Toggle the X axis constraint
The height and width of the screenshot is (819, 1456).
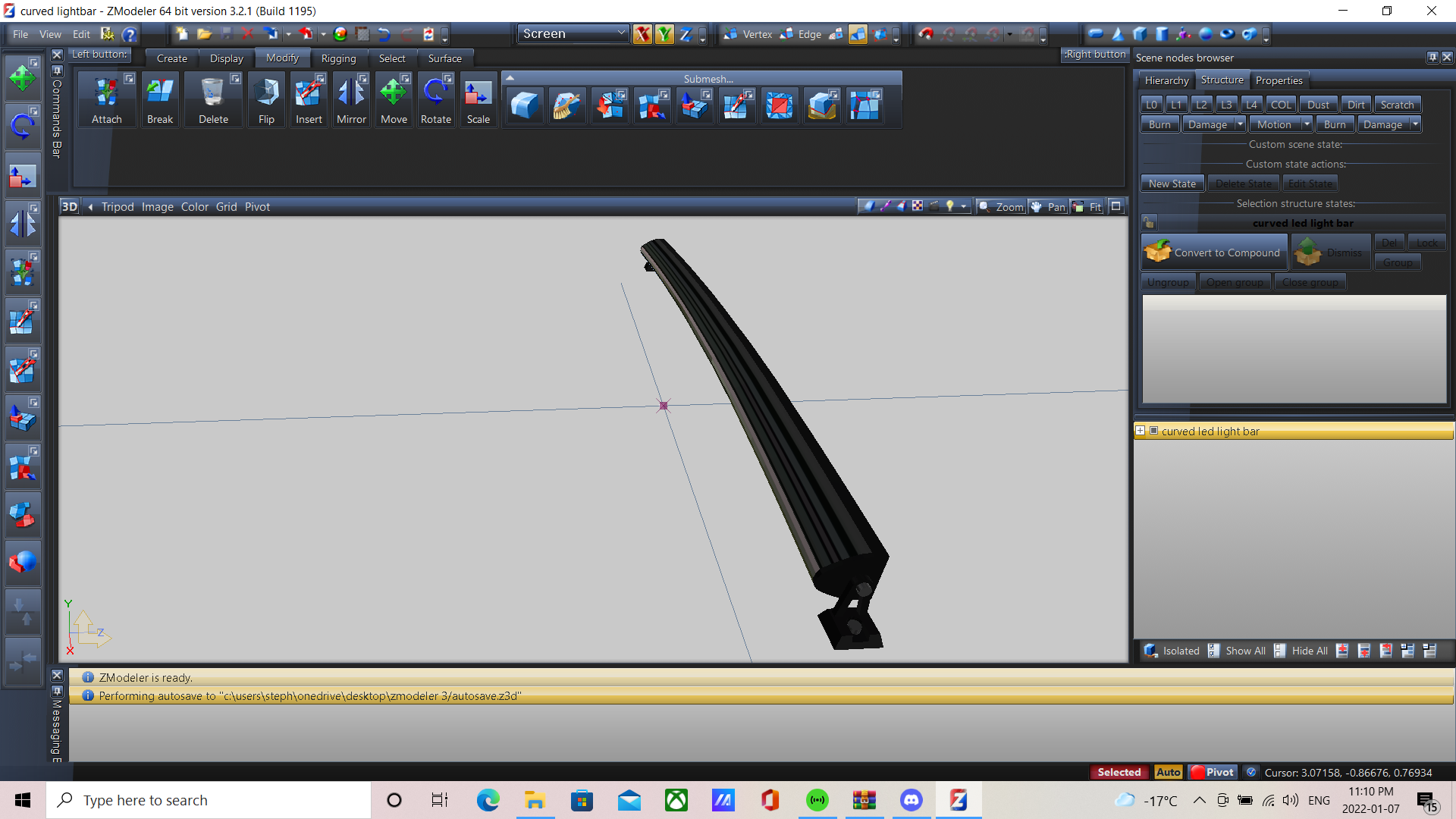click(x=642, y=34)
